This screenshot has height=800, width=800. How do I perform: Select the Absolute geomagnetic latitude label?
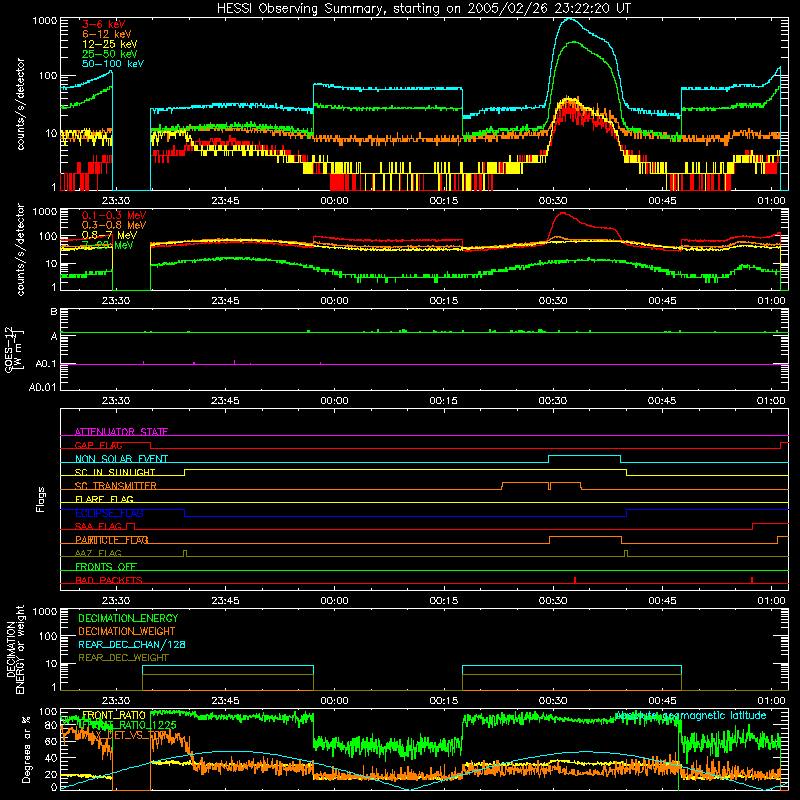[x=691, y=716]
